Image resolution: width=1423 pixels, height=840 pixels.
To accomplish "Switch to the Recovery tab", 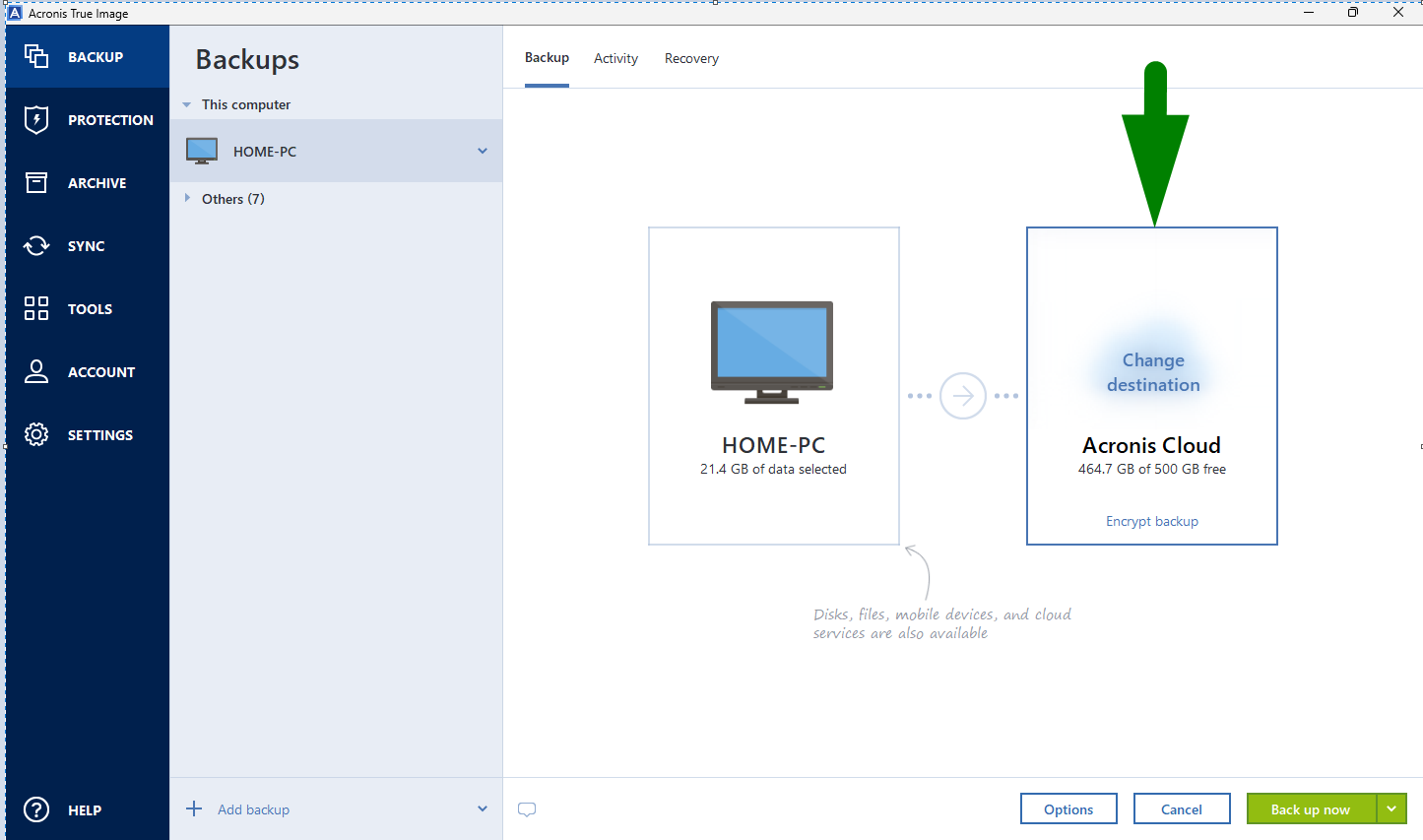I will coord(691,58).
